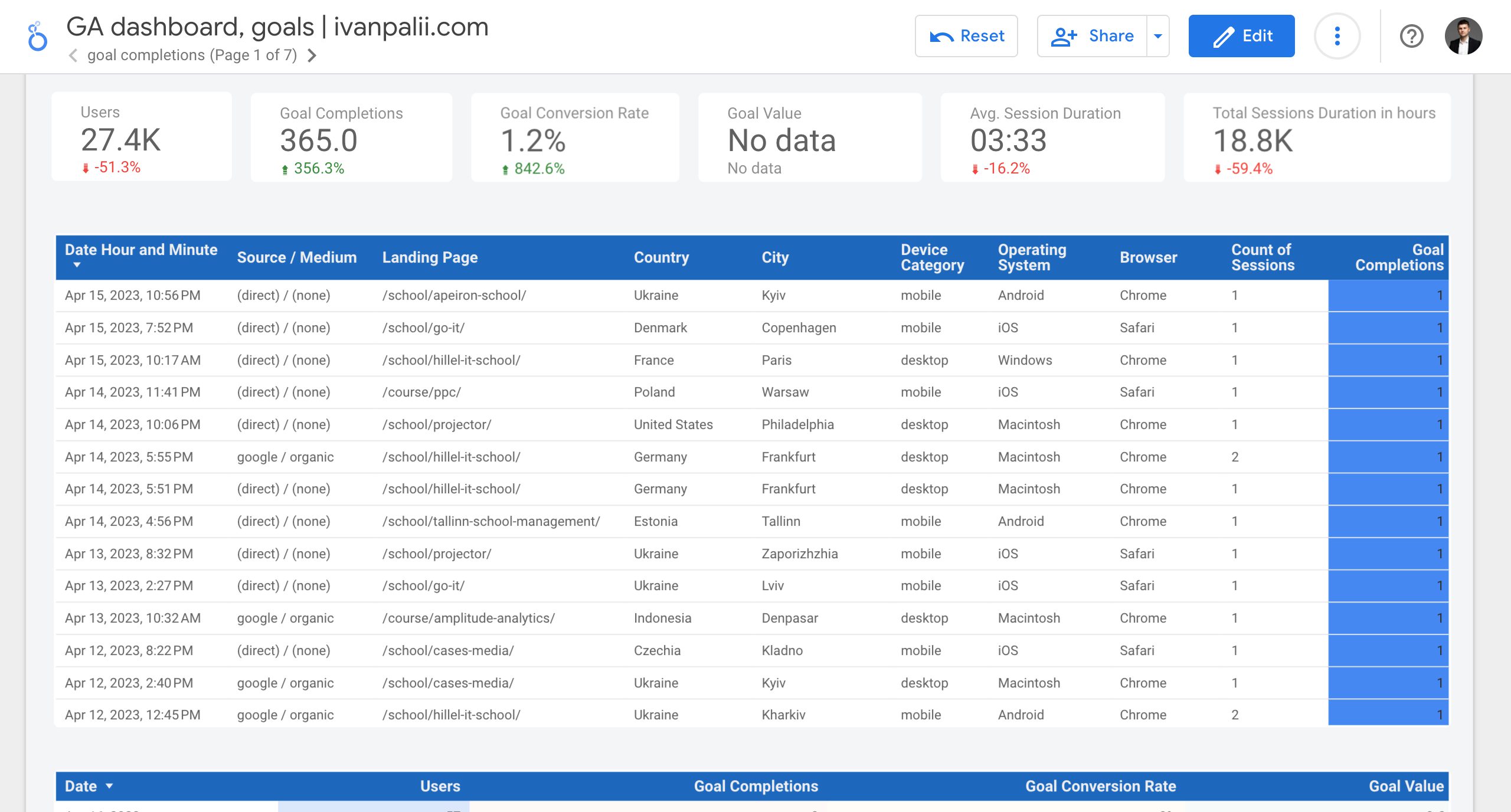The image size is (1511, 812).
Task: Sort by Count of Sessions column header
Action: [x=1263, y=257]
